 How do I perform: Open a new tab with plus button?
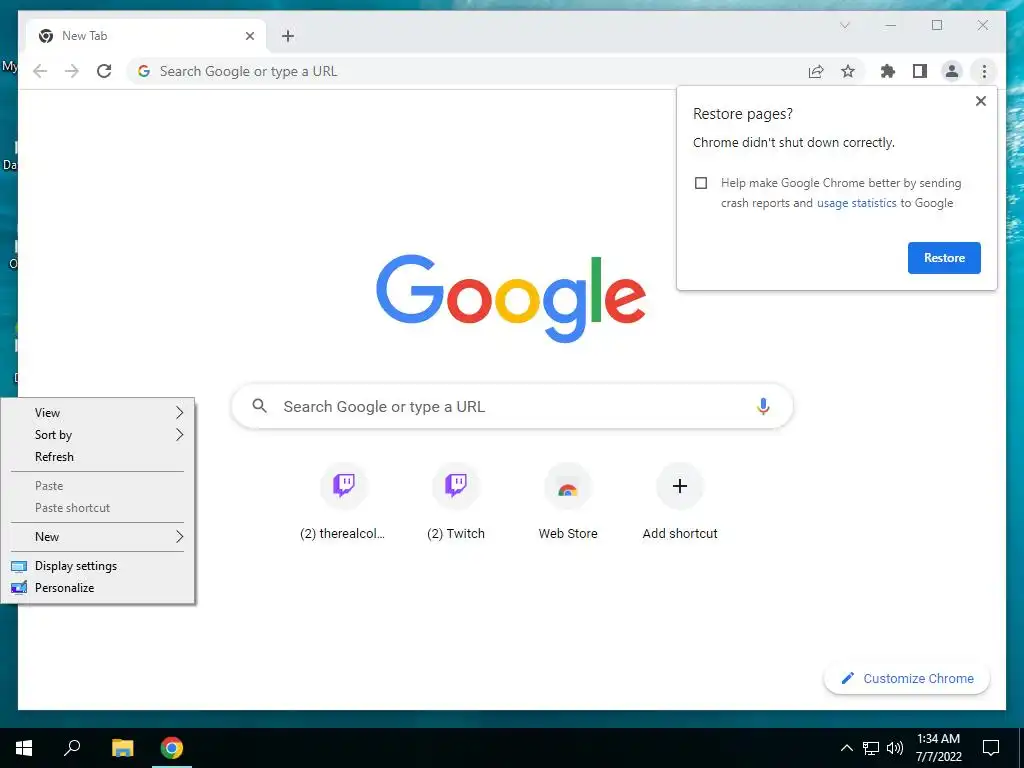click(288, 36)
